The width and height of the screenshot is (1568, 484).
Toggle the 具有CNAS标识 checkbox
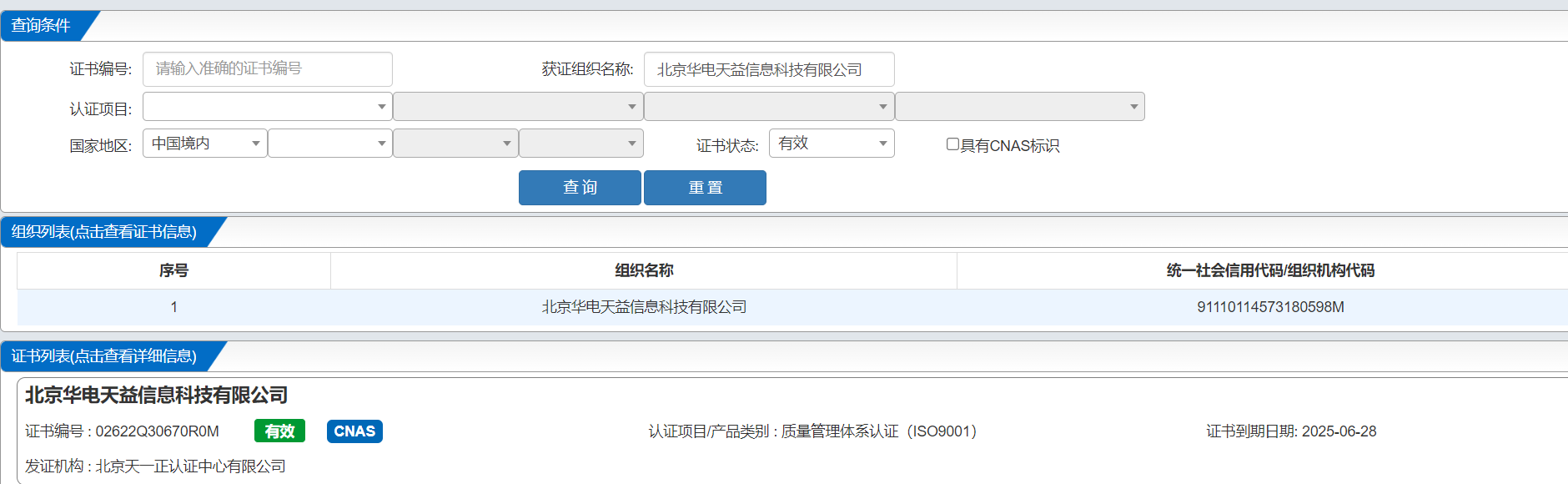point(952,144)
